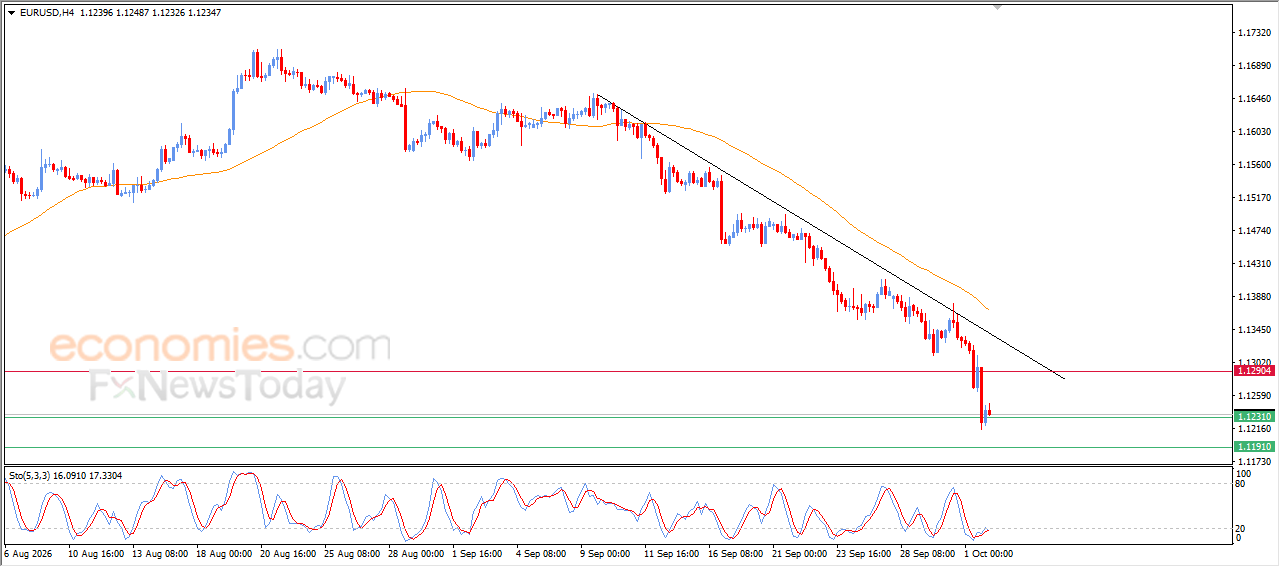
Task: Click the grey chart shift triangle at top
Action: tap(996, 7)
